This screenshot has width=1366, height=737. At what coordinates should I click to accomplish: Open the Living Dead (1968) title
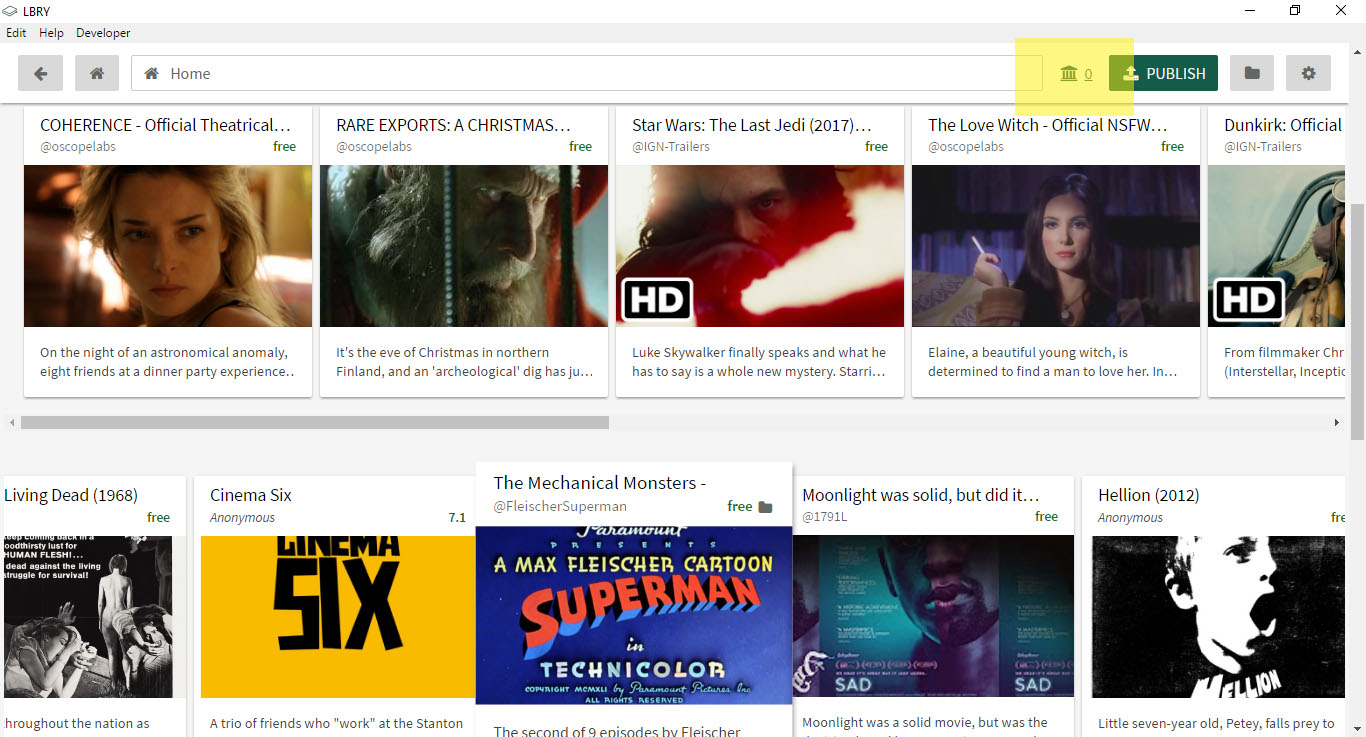click(x=71, y=495)
